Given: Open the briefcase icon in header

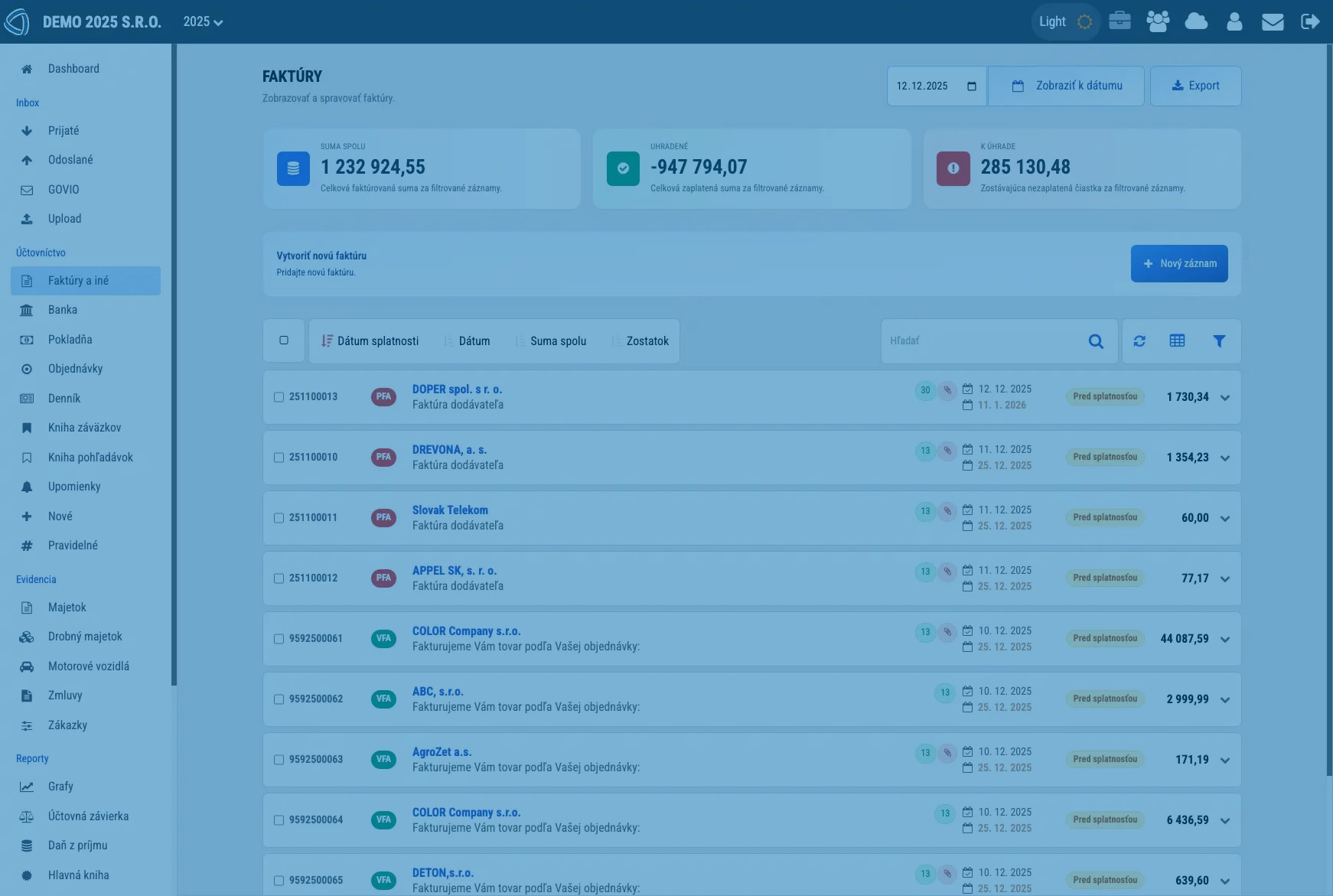Looking at the screenshot, I should [1120, 21].
